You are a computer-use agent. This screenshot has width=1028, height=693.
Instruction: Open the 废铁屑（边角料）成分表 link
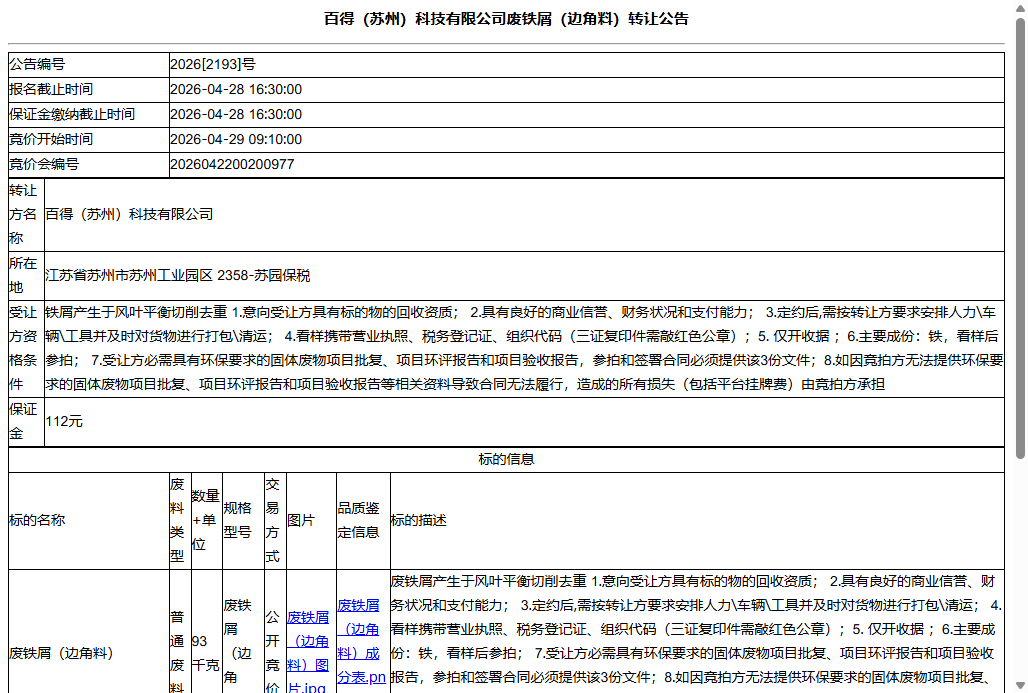(x=359, y=641)
